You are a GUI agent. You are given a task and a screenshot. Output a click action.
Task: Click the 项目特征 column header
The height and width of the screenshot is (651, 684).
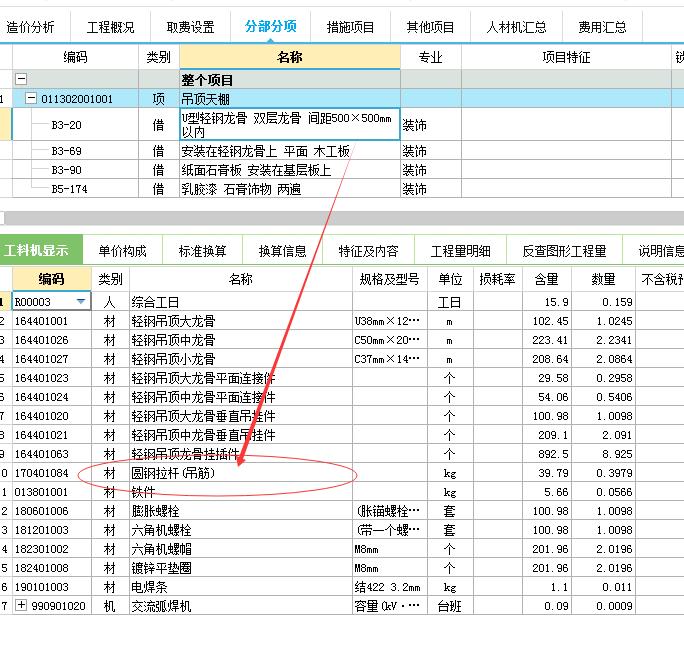coord(566,57)
